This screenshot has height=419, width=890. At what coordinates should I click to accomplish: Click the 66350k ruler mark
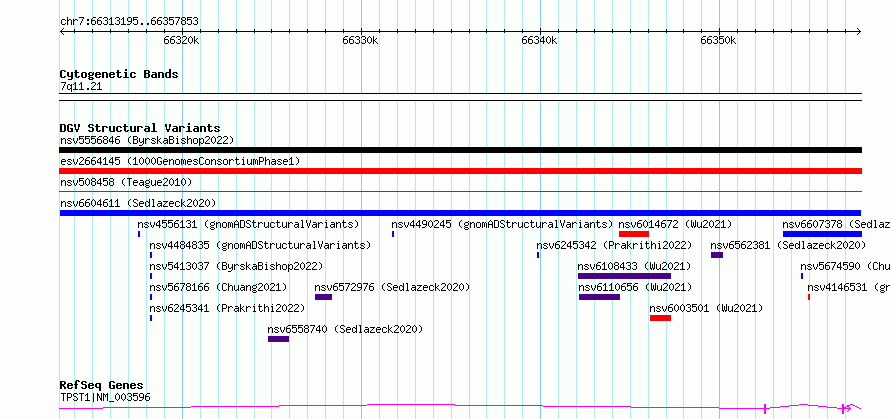(718, 40)
